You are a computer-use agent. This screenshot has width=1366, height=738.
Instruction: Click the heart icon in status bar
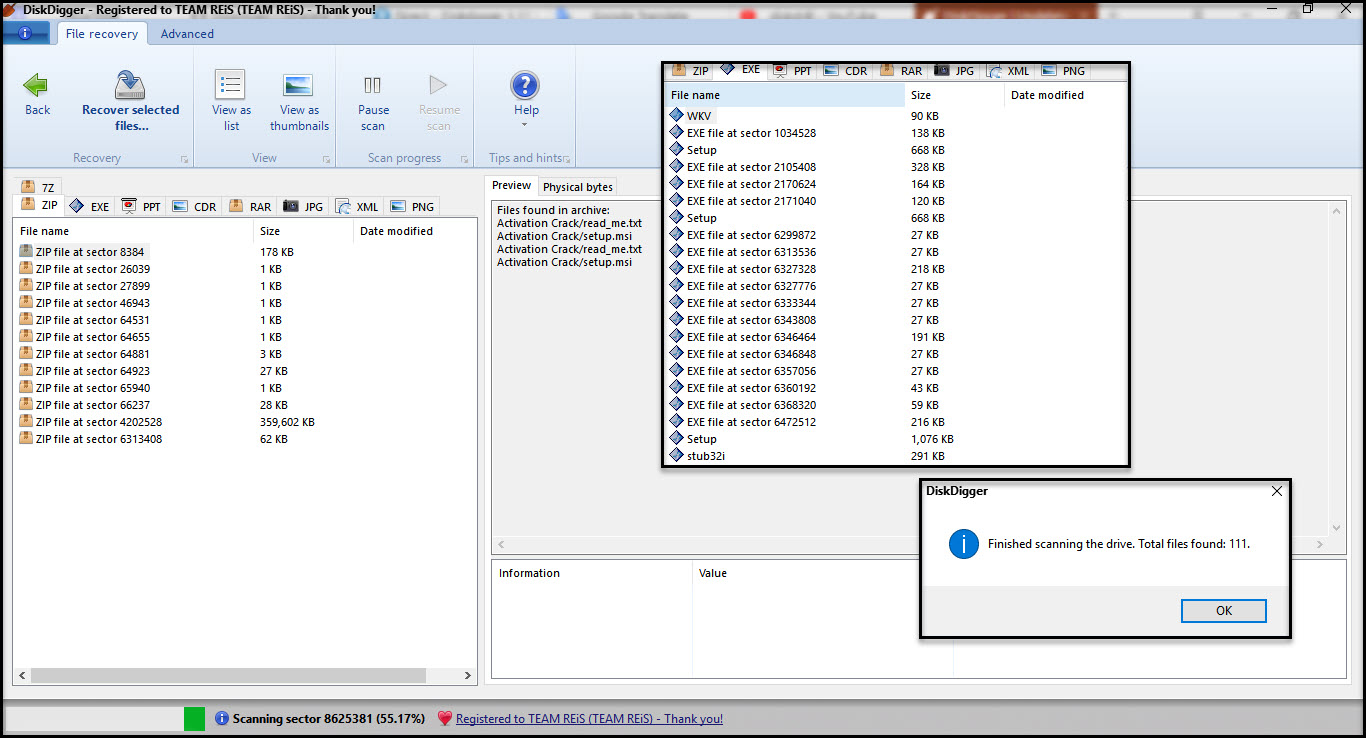tap(446, 718)
